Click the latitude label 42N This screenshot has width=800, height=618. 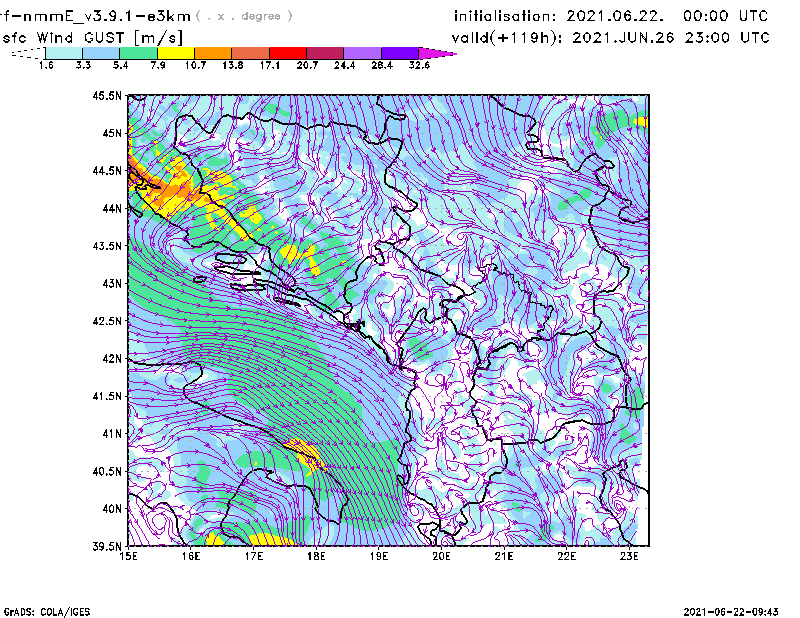[112, 359]
